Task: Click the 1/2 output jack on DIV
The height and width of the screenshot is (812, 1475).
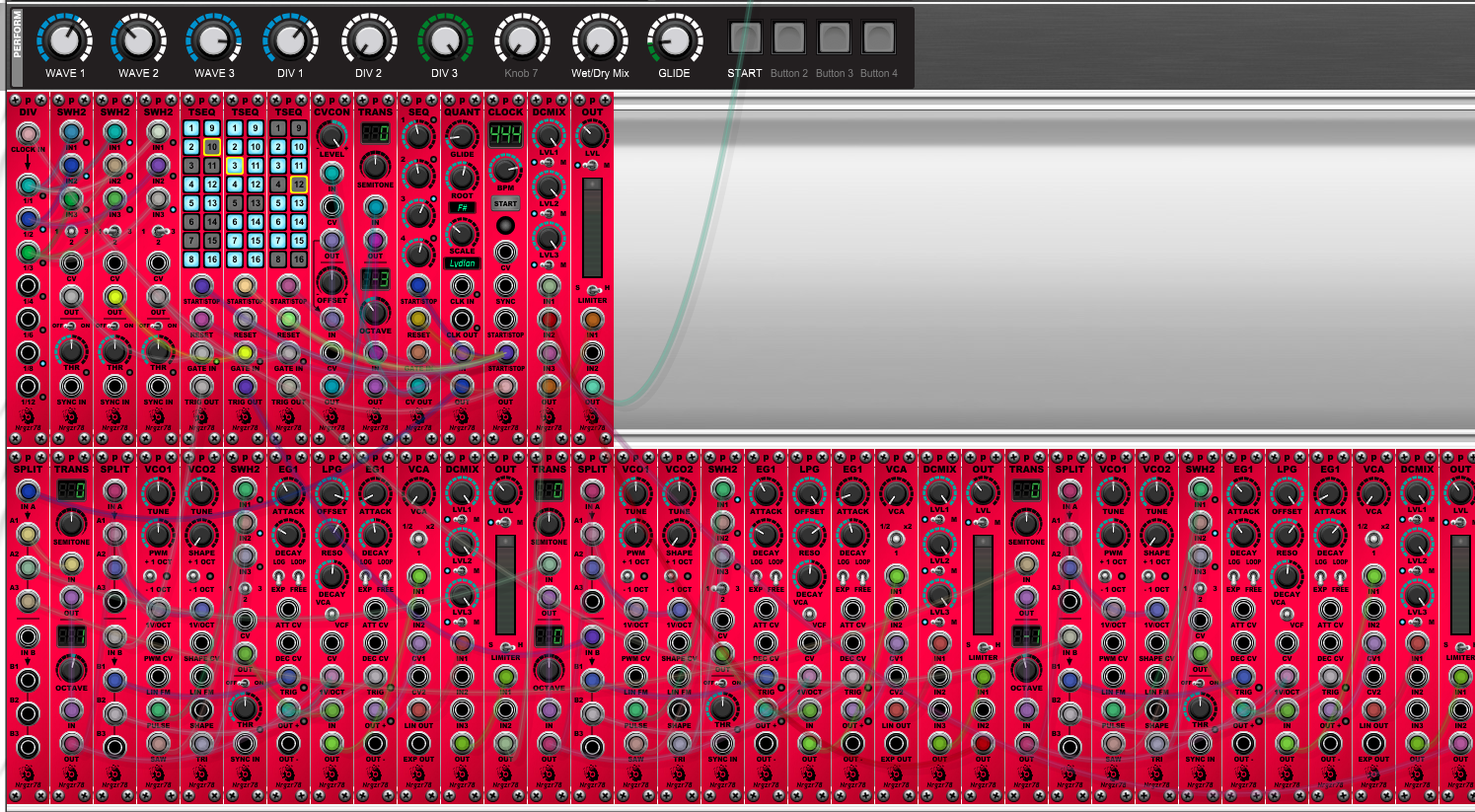Action: click(28, 218)
